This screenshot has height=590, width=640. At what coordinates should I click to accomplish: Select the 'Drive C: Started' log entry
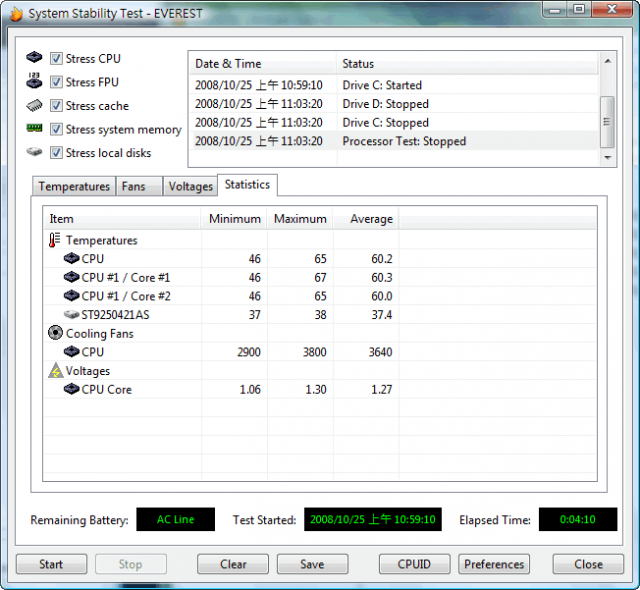click(394, 85)
